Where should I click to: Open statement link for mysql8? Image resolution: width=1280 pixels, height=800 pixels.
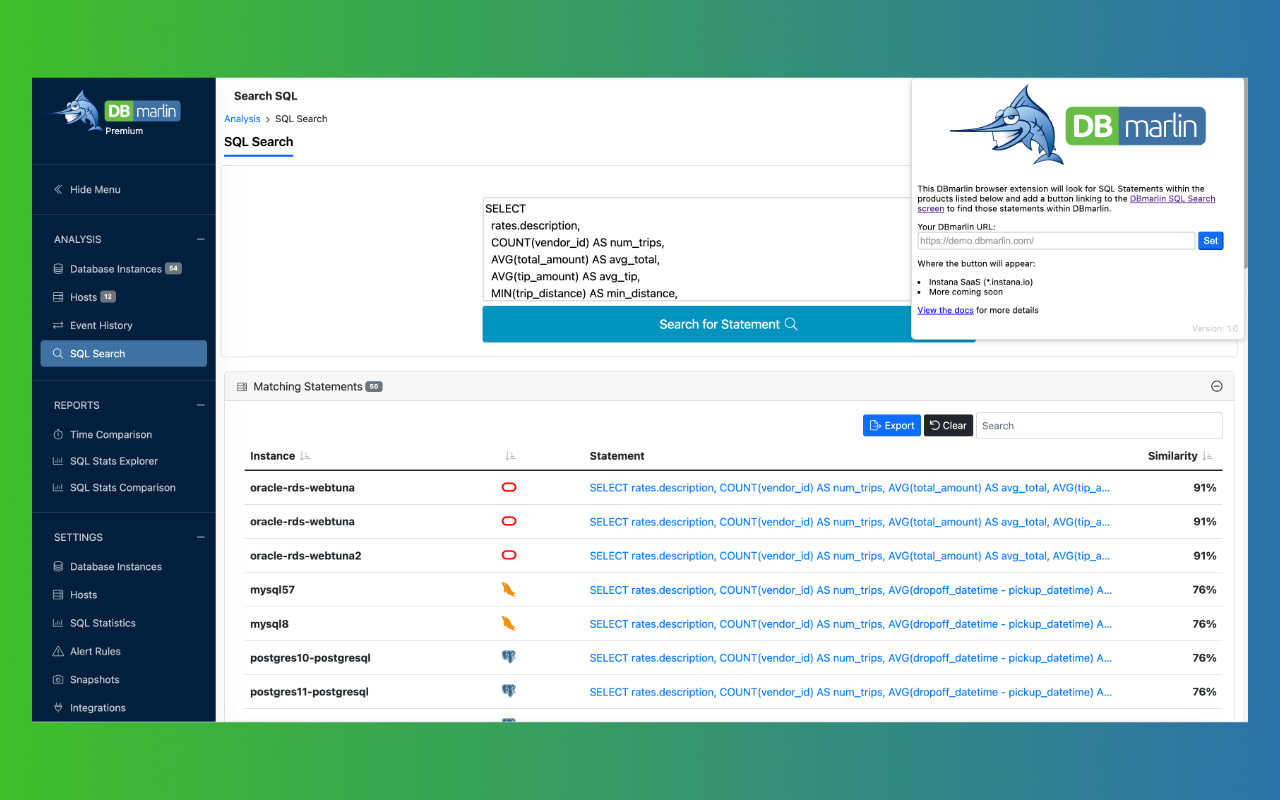point(850,624)
